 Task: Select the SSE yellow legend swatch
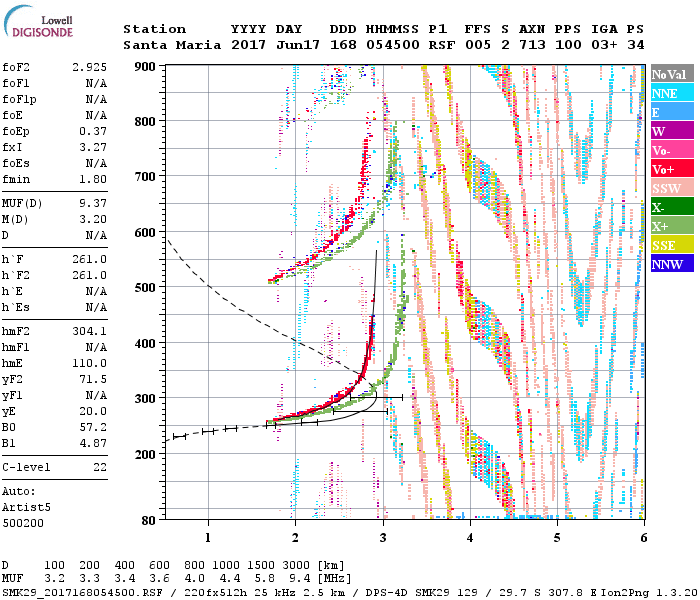(x=672, y=245)
